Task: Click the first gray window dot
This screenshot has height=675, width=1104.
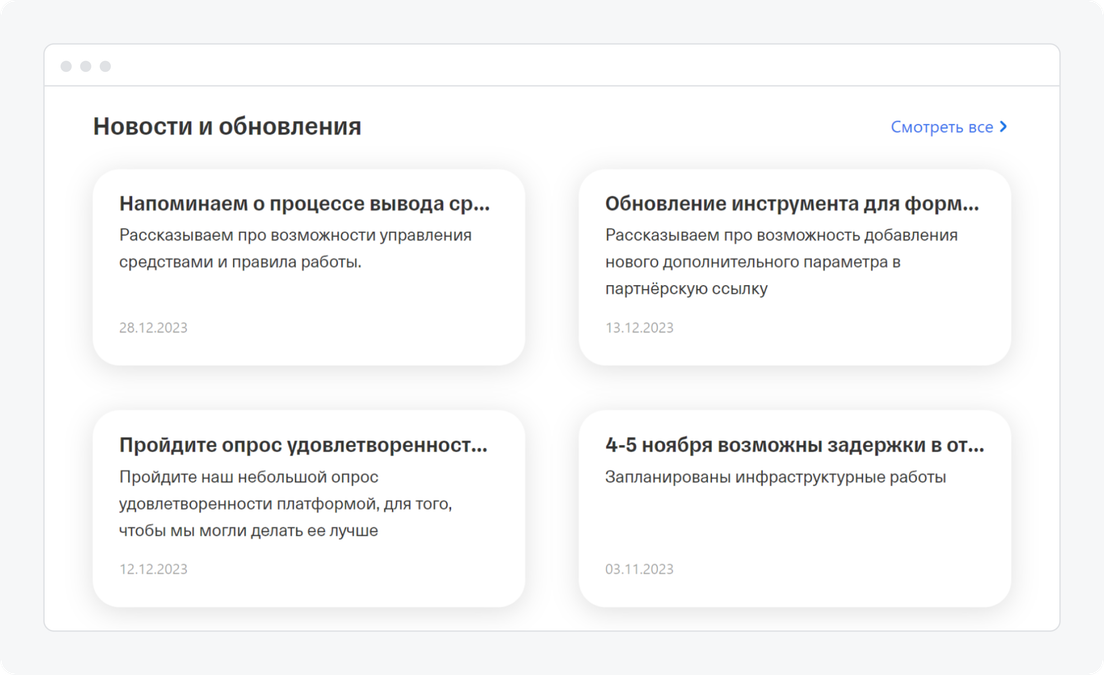Action: pyautogui.click(x=66, y=66)
